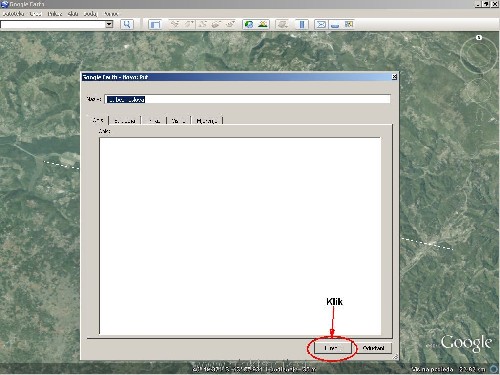The height and width of the screenshot is (375, 500).
Task: Select the Add Image Overlay toolbar icon
Action: point(216,24)
